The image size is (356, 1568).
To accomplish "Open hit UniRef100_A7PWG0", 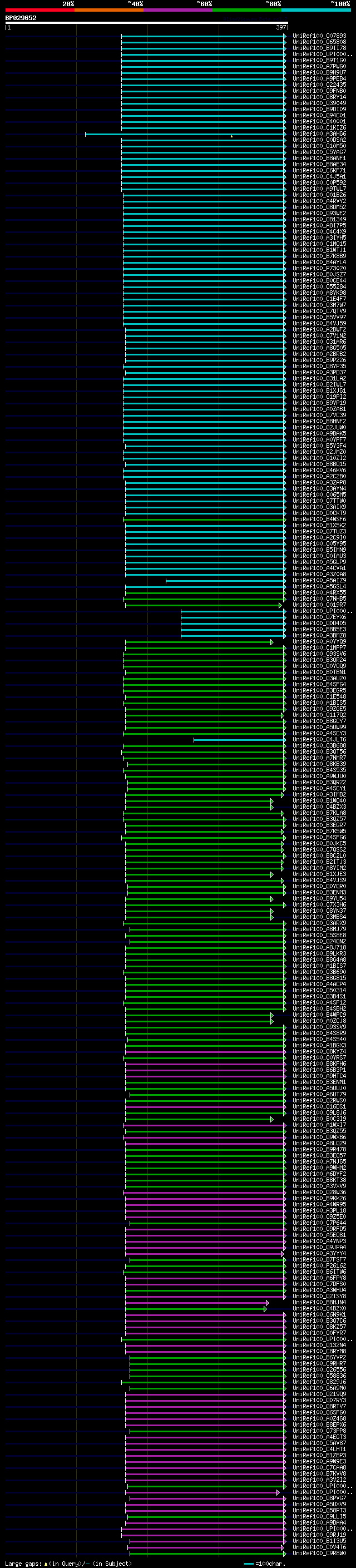I will coord(319,66).
